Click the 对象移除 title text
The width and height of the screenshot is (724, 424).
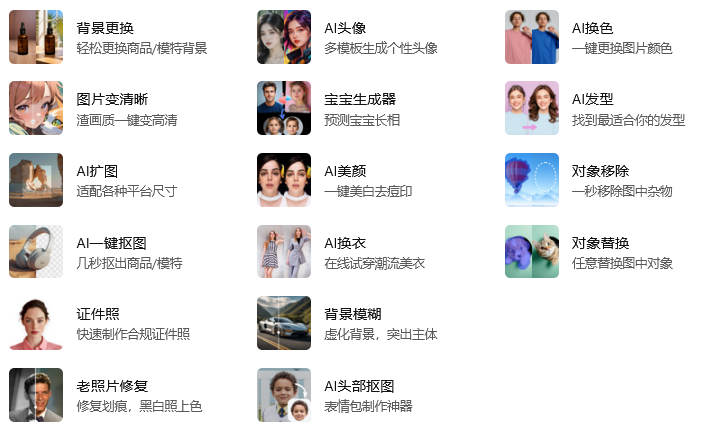tap(600, 171)
